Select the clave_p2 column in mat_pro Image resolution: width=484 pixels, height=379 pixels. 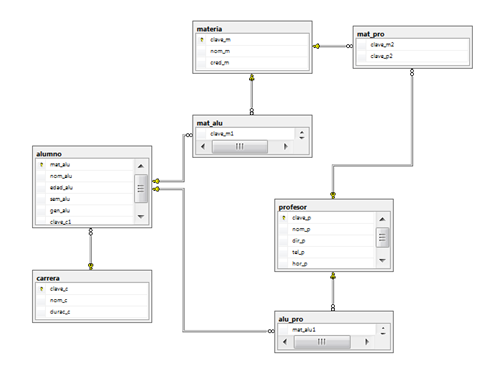(413, 56)
